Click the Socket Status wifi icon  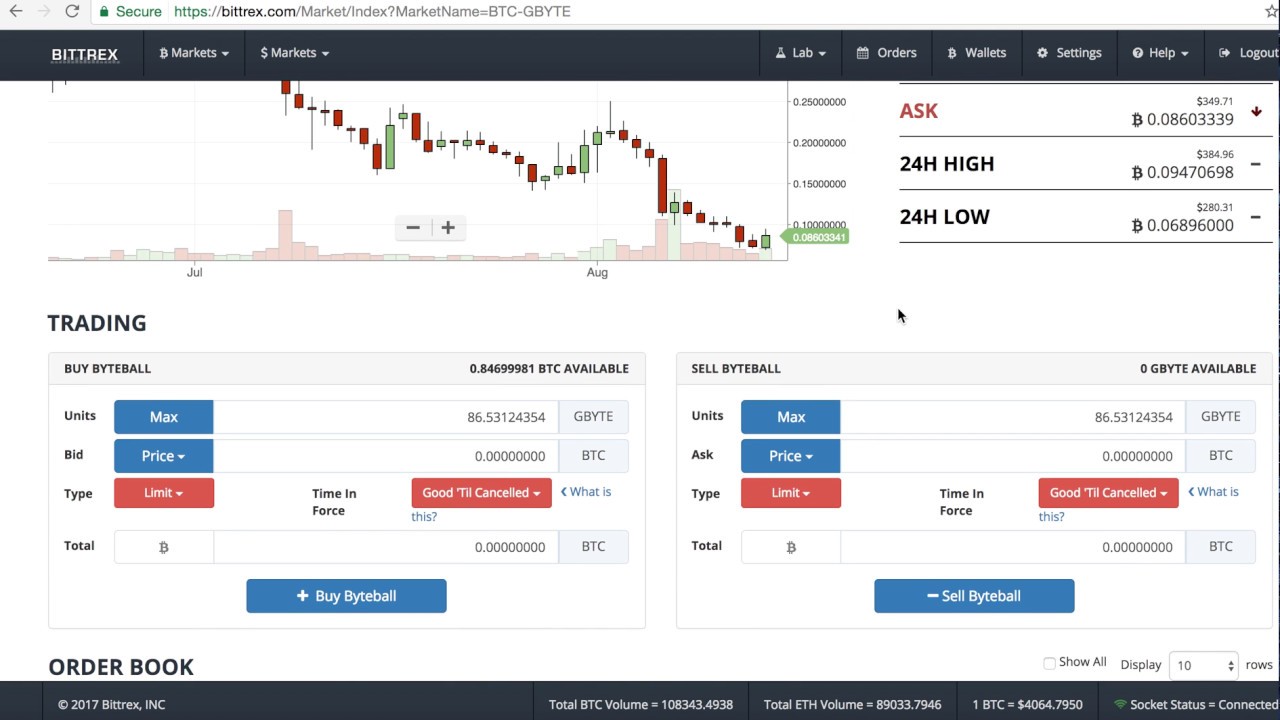(x=1120, y=704)
